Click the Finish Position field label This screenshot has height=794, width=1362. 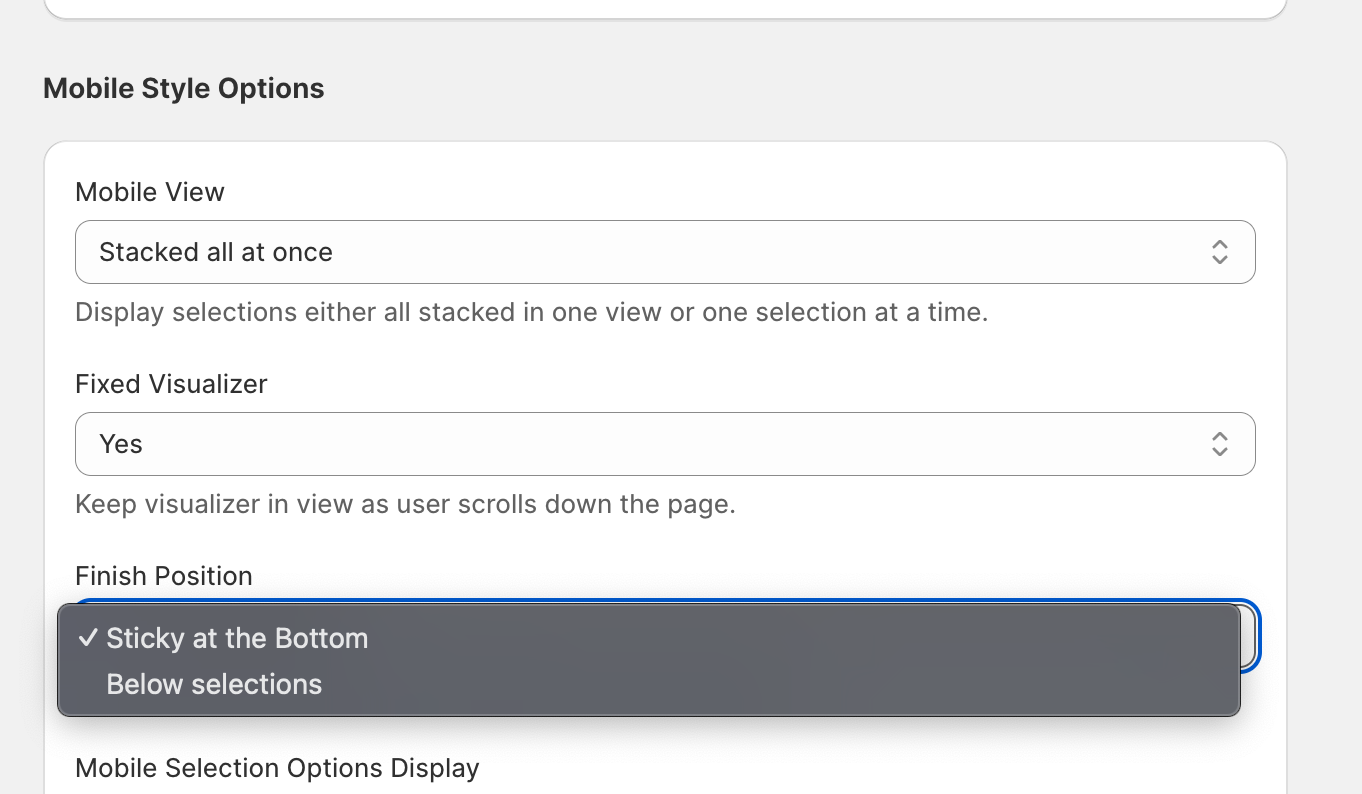point(164,576)
